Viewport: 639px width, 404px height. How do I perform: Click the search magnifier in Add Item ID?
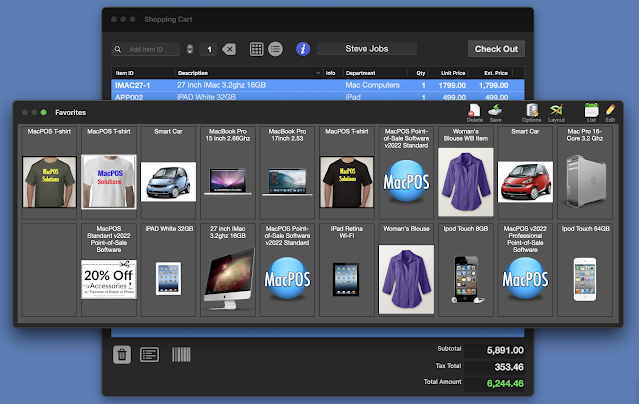(118, 49)
